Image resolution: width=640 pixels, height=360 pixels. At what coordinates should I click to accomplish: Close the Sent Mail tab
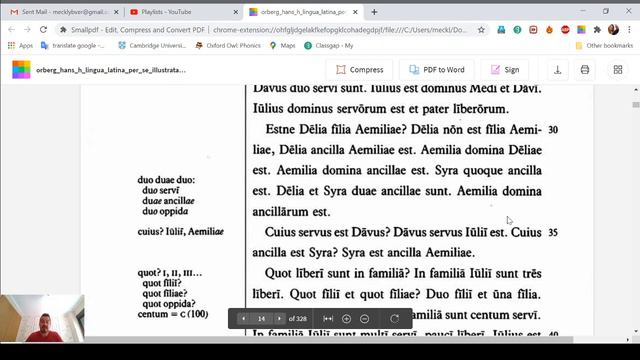pos(116,12)
